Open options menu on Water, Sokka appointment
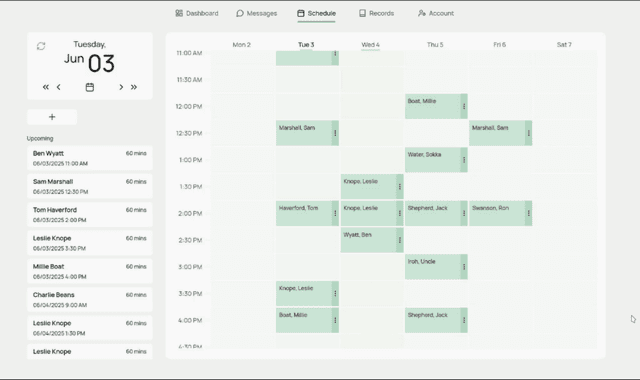The image size is (640, 380). pos(464,160)
